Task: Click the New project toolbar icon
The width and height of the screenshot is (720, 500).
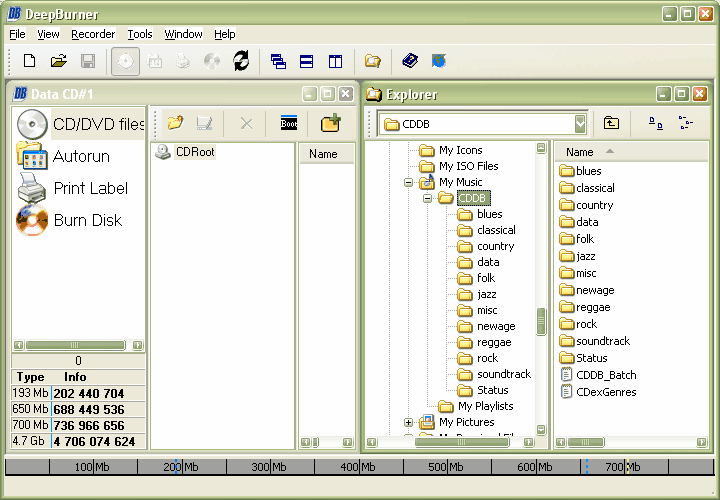Action: coord(29,61)
